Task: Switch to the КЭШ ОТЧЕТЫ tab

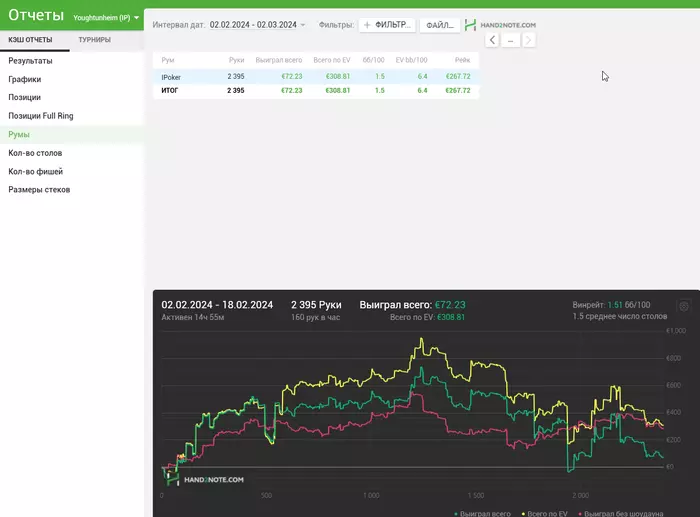Action: pyautogui.click(x=30, y=40)
